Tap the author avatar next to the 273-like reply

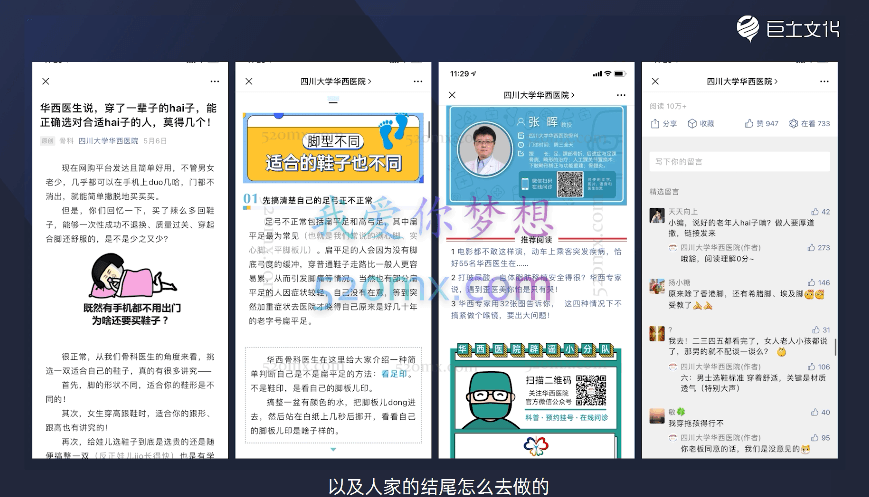tap(673, 248)
